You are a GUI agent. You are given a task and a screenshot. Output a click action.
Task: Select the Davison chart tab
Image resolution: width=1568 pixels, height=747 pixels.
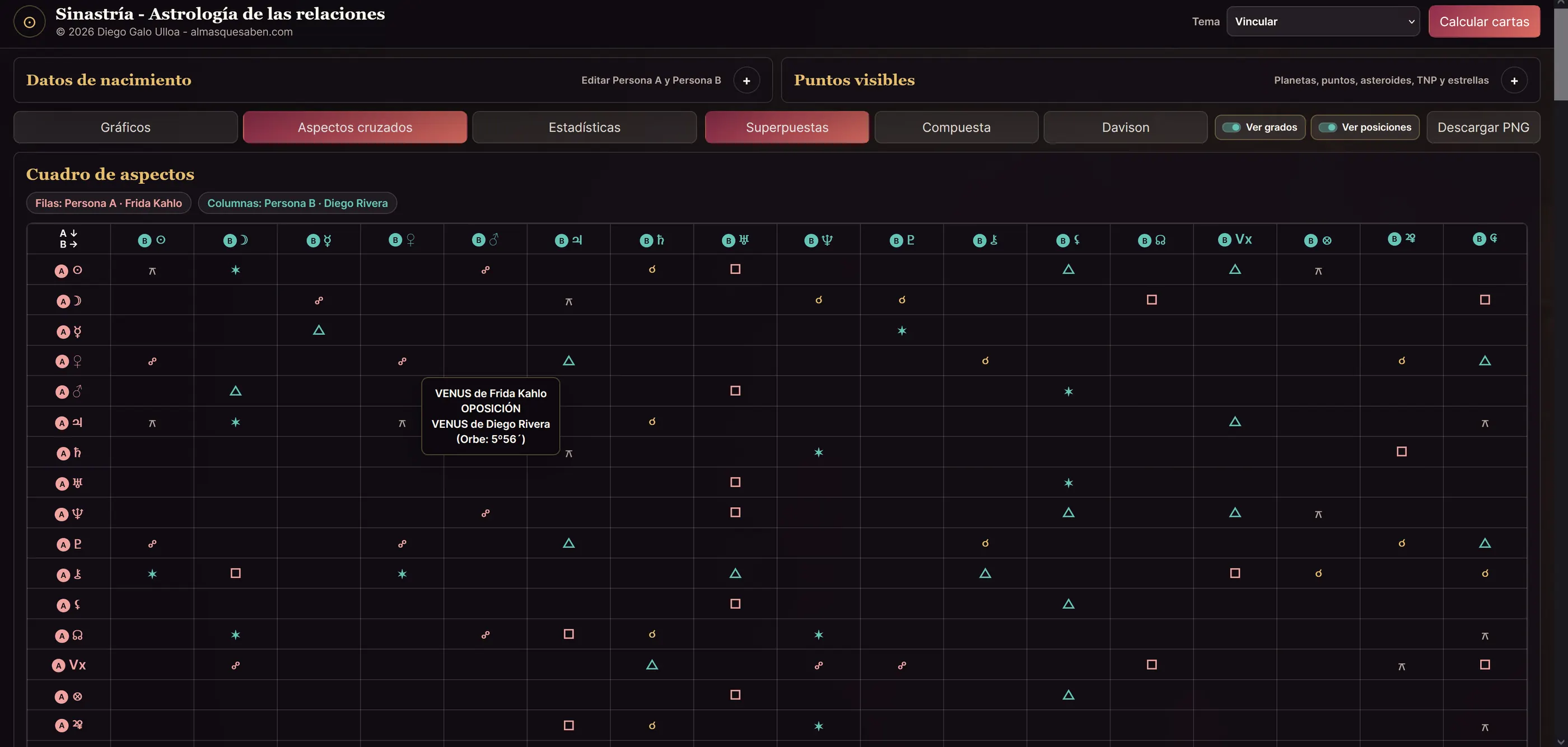pos(1126,127)
